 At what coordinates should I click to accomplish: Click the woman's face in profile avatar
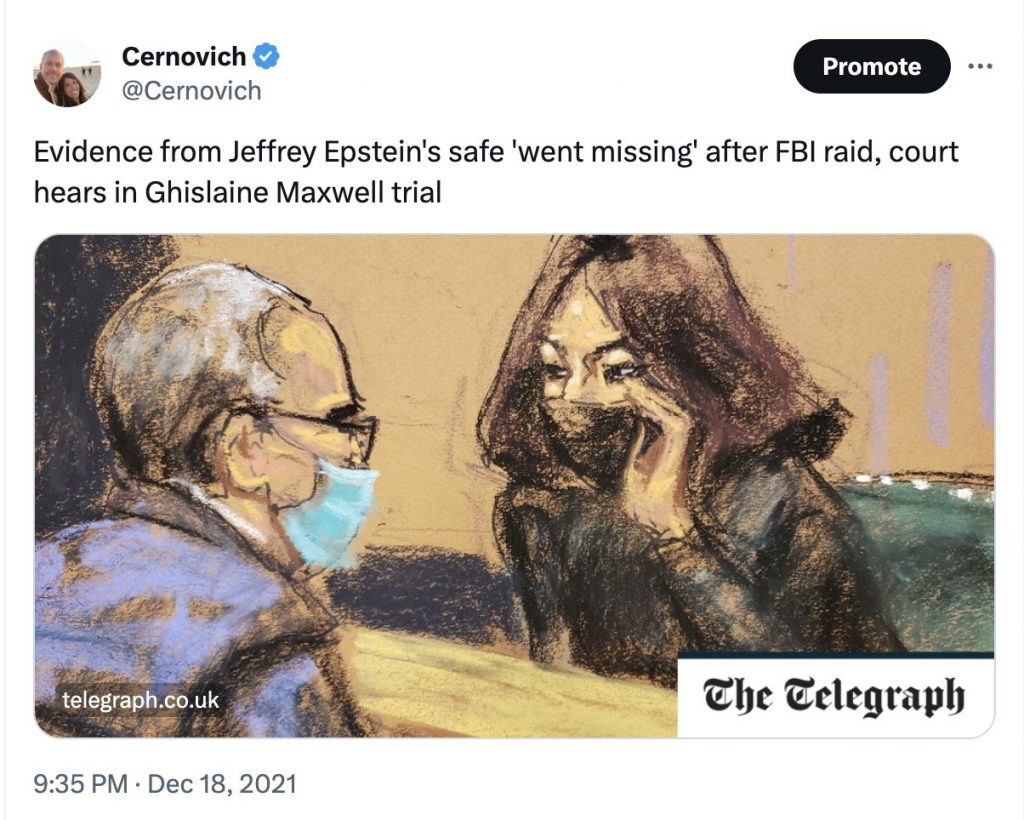(x=72, y=88)
